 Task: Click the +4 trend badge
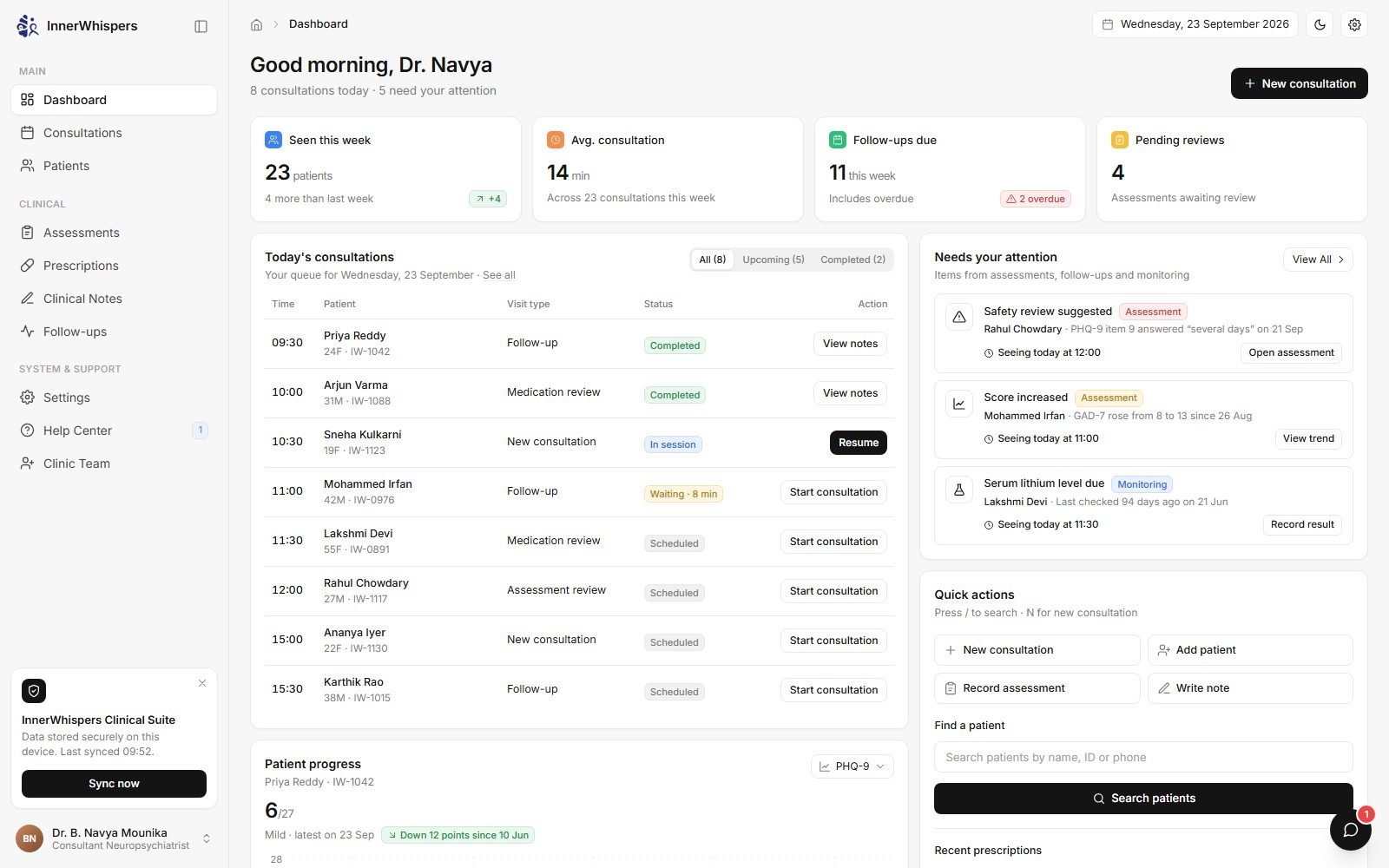[488, 199]
